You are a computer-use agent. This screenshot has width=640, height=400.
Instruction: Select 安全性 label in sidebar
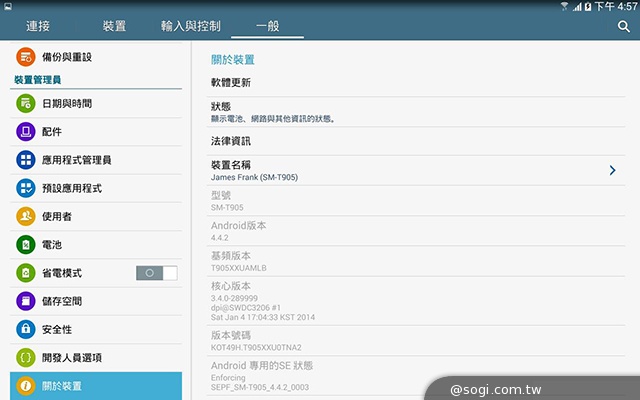coord(57,329)
